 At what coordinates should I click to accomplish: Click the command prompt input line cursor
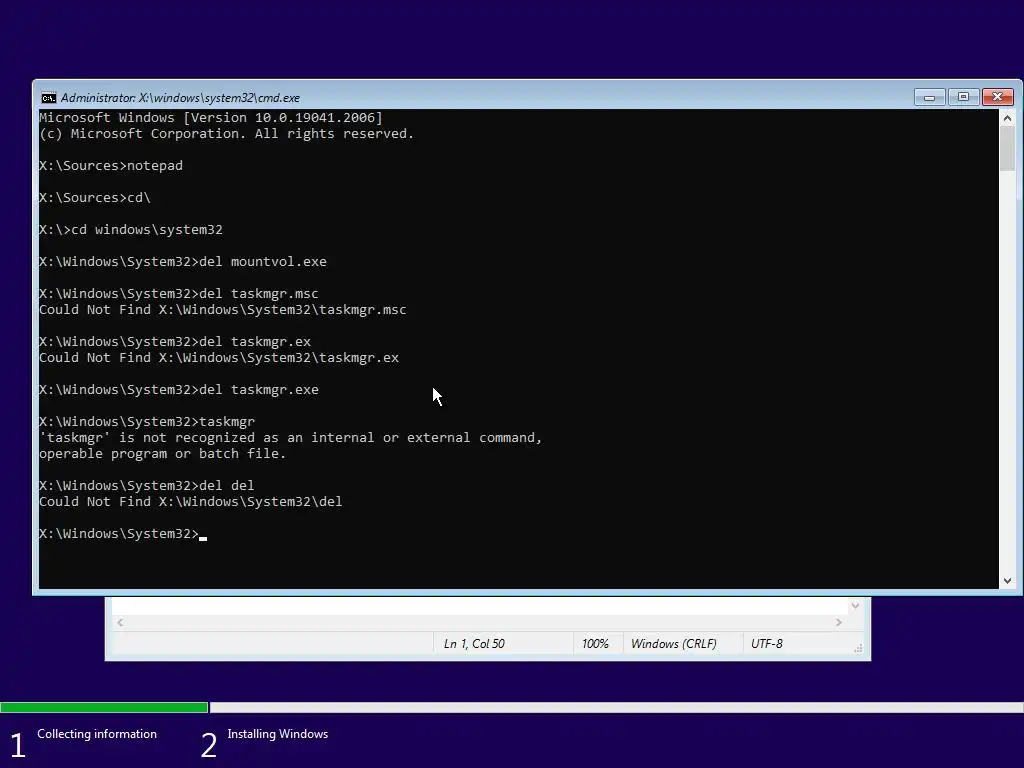pos(203,538)
